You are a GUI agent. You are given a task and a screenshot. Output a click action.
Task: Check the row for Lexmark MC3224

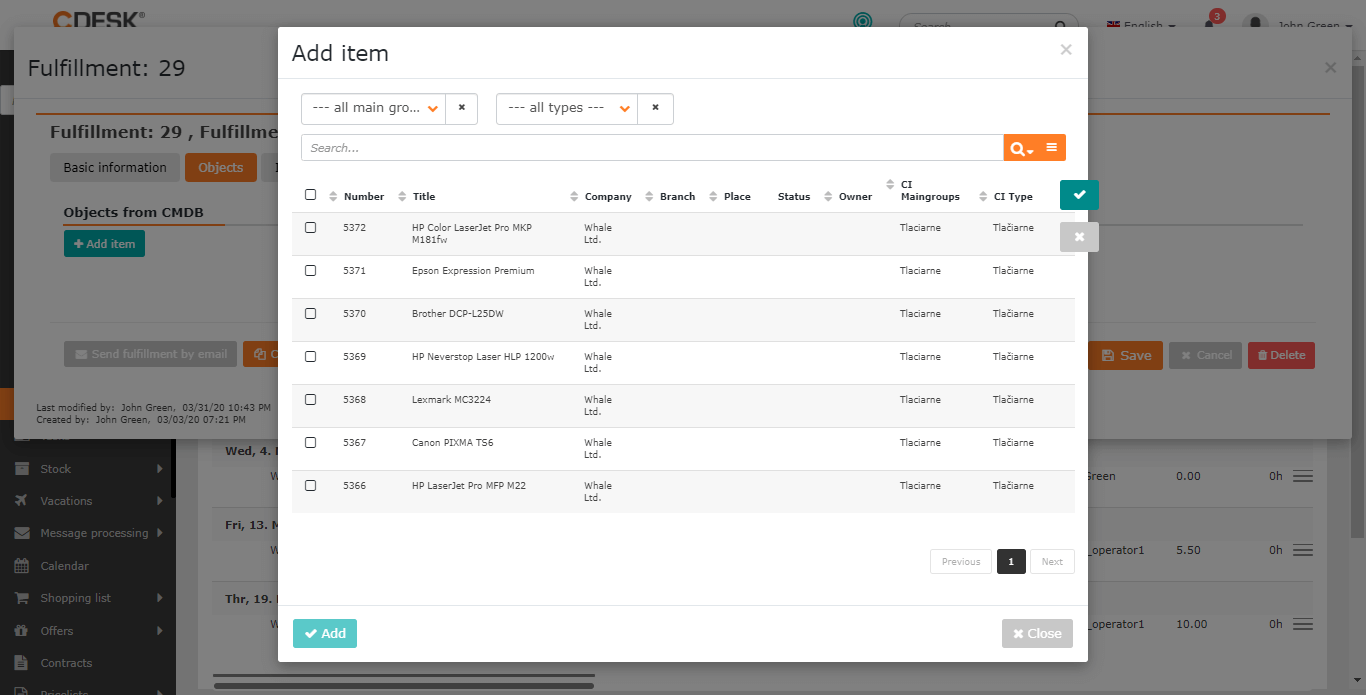coord(310,400)
